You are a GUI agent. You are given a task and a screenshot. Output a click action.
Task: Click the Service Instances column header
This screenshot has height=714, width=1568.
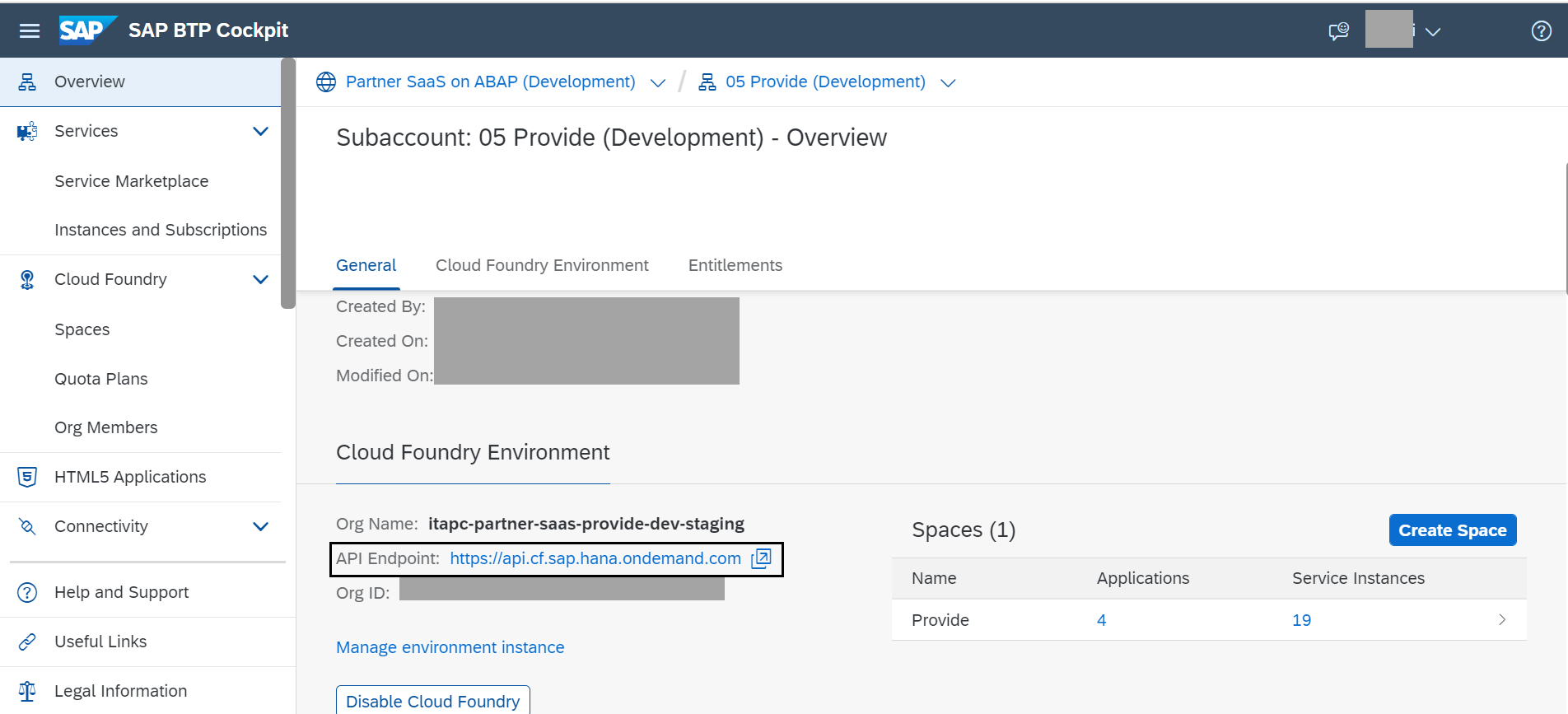coord(1359,578)
